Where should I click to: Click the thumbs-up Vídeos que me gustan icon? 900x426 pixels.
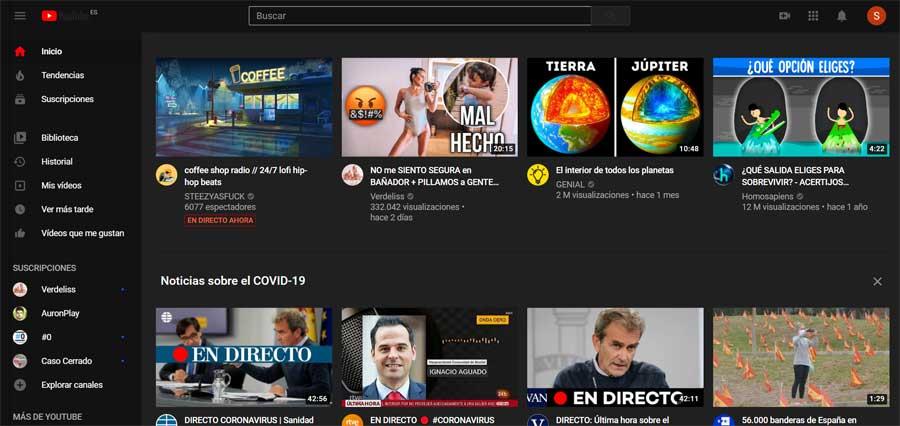[20, 233]
